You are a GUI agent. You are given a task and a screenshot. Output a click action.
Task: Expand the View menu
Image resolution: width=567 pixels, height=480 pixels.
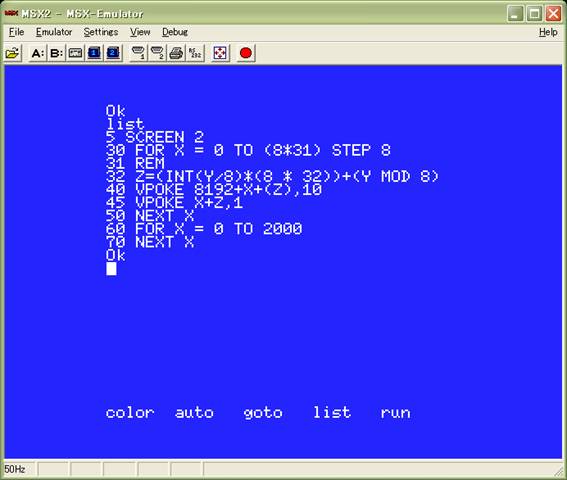coord(140,32)
